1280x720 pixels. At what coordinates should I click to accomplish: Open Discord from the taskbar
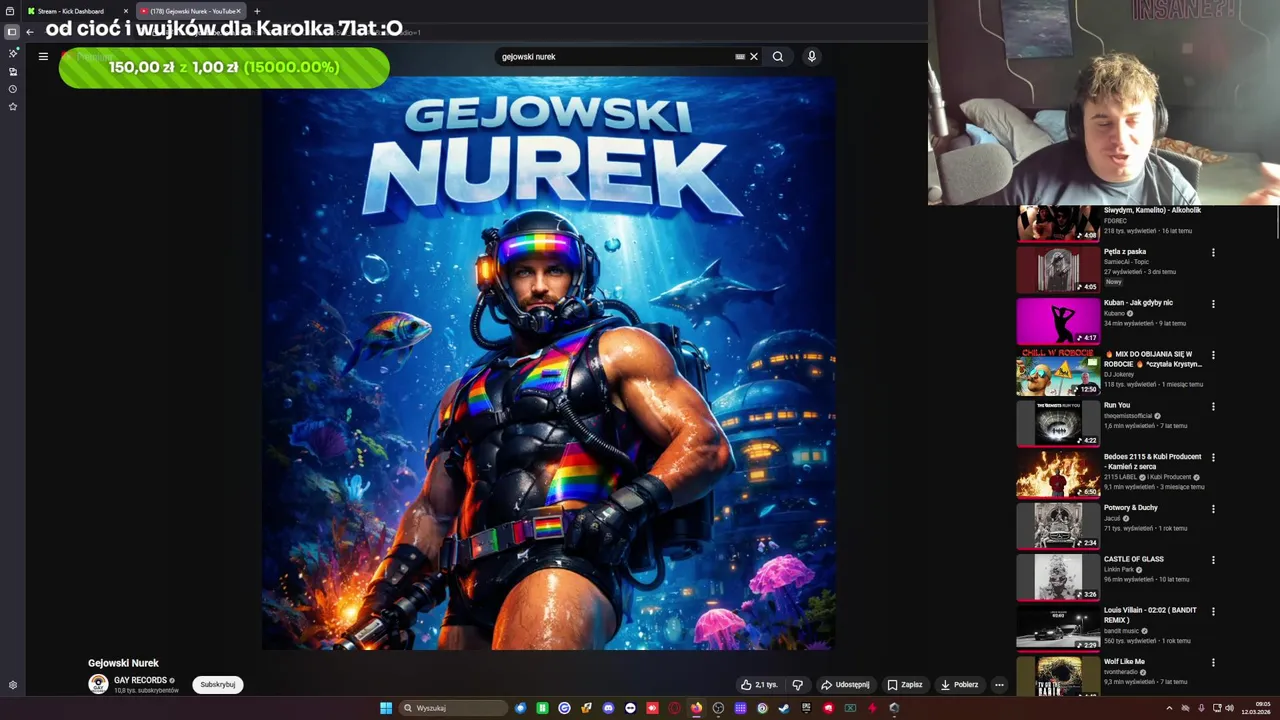click(x=608, y=708)
